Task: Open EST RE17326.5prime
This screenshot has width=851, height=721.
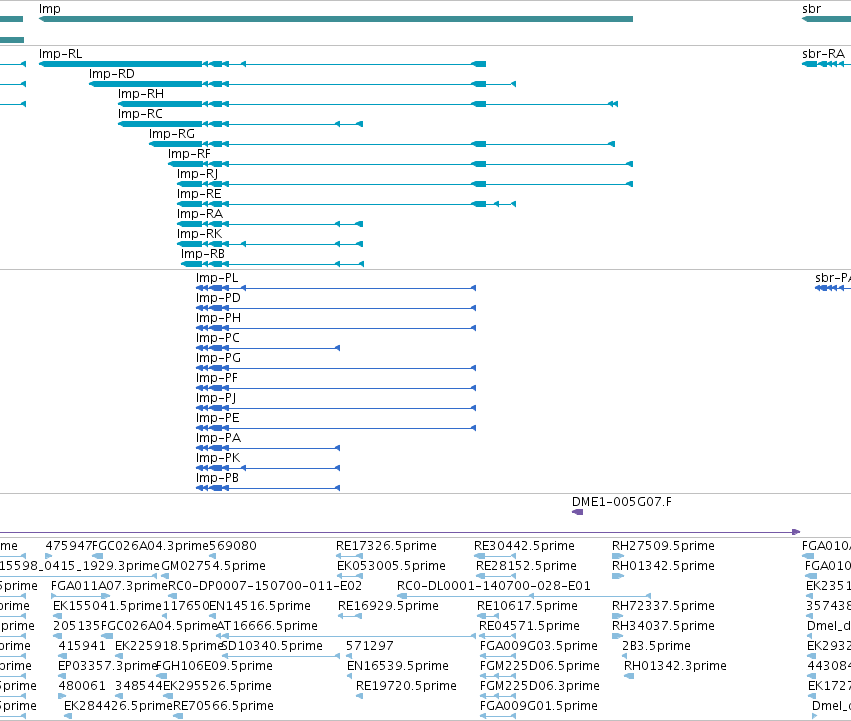Action: [x=386, y=546]
